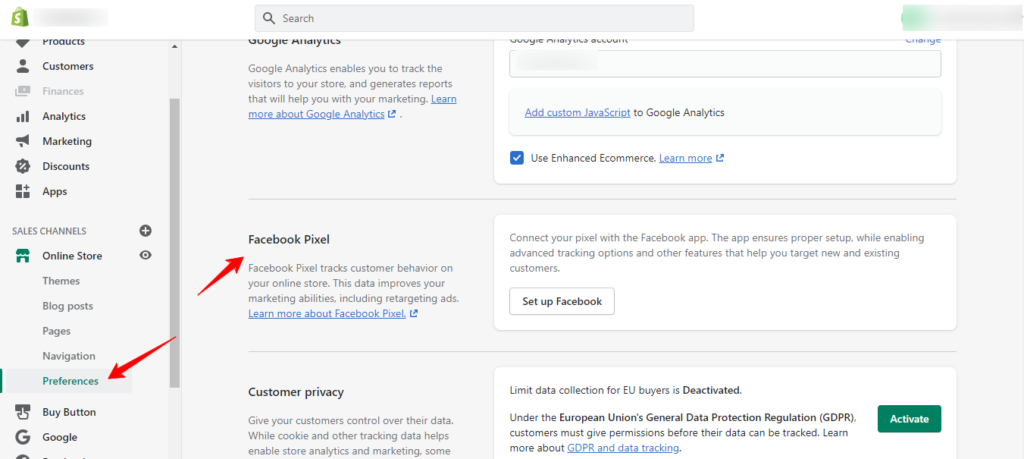Click Change link for Analytics account
1024x459 pixels.
923,40
